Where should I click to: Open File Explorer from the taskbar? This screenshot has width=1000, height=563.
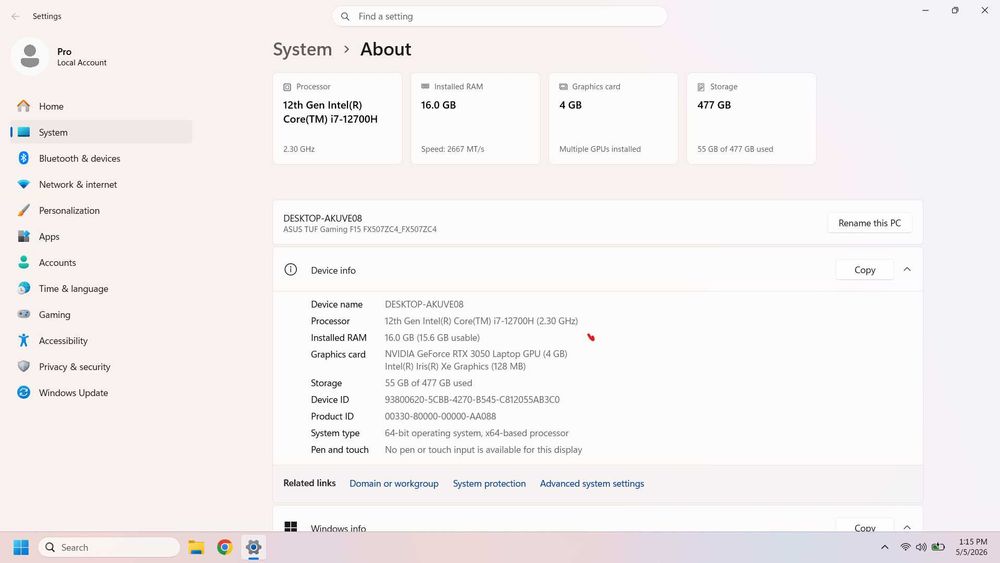tap(196, 547)
